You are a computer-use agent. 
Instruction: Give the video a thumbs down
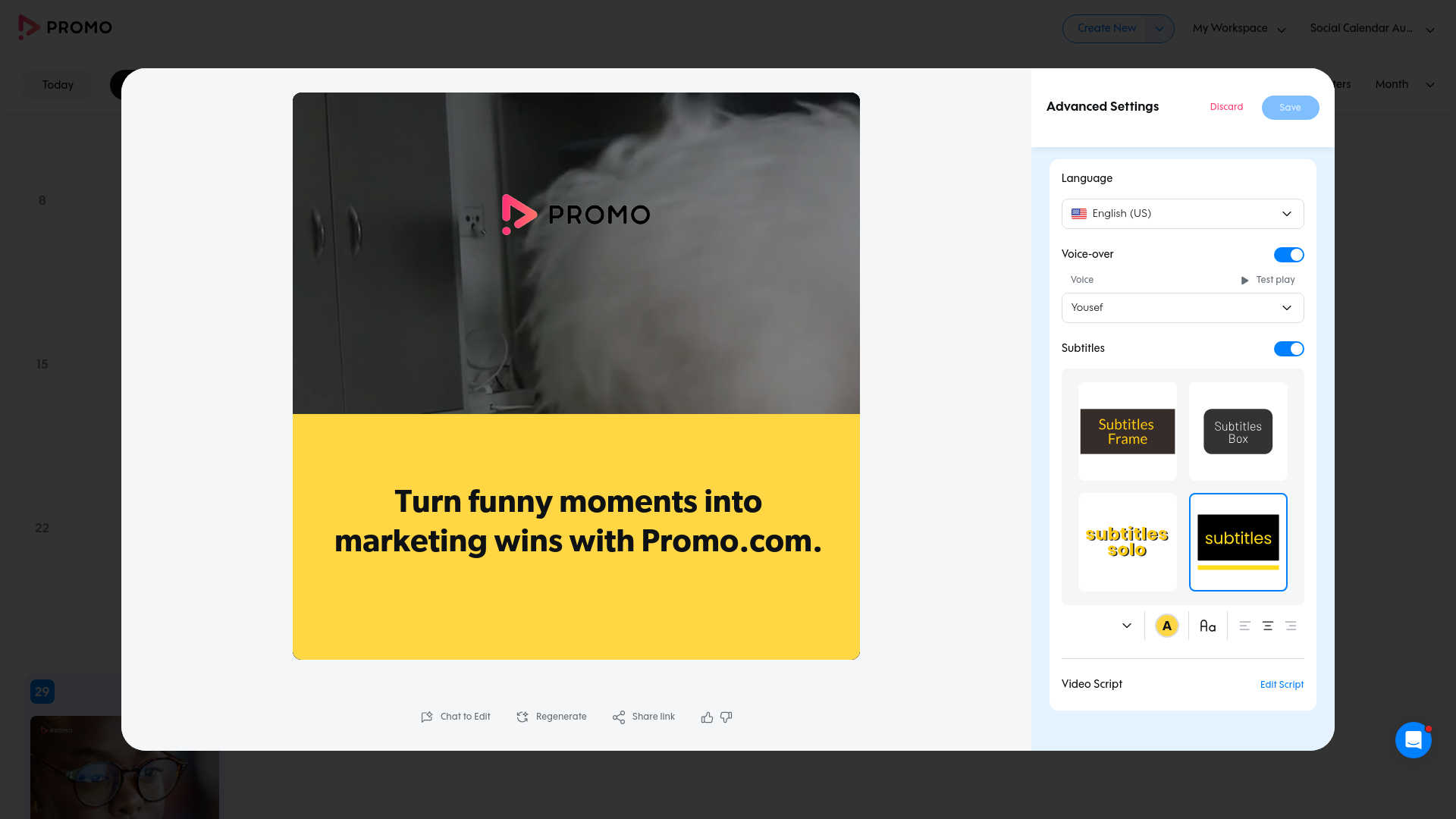[x=726, y=717]
